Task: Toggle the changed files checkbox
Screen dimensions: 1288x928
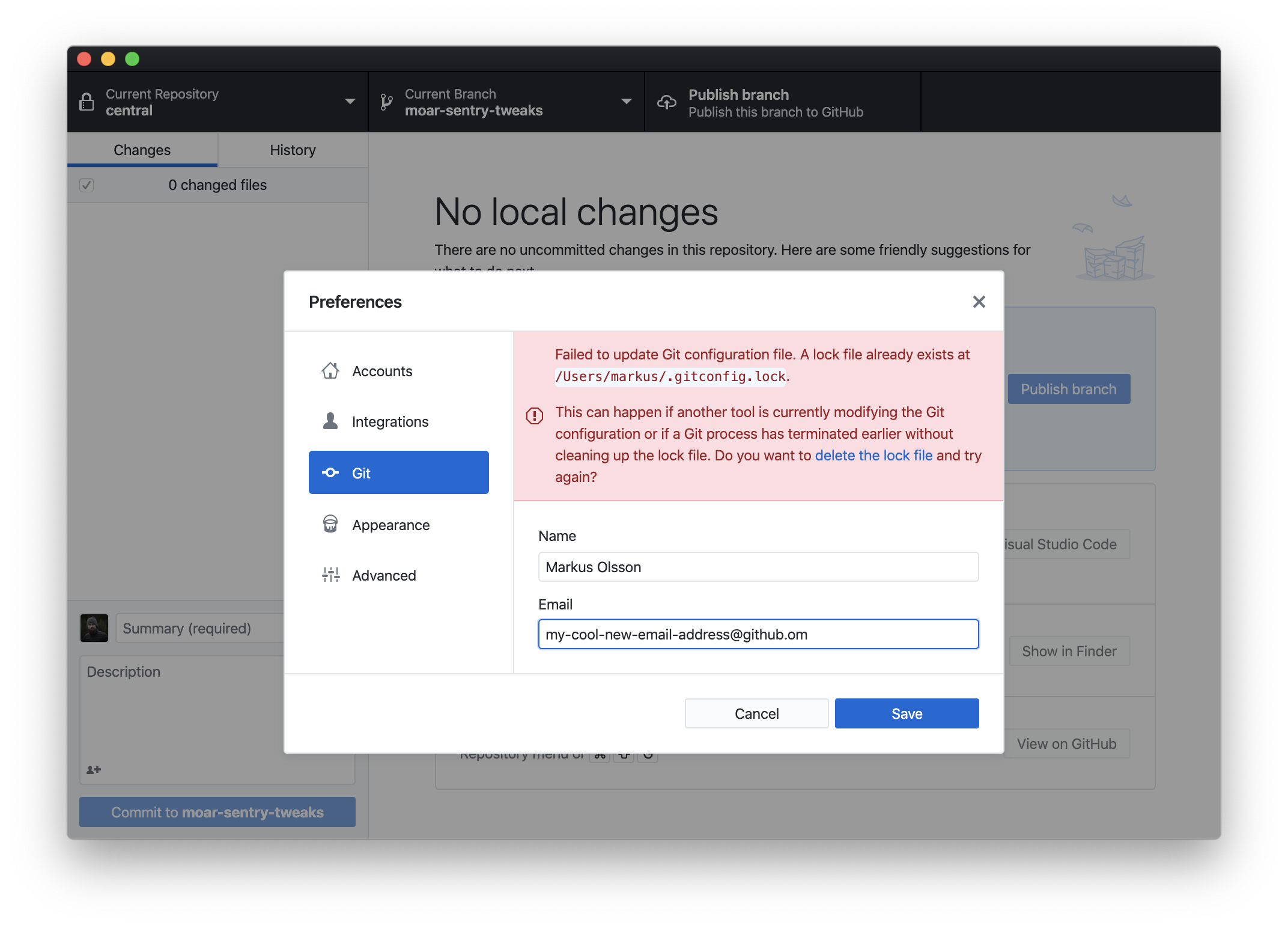Action: tap(87, 185)
